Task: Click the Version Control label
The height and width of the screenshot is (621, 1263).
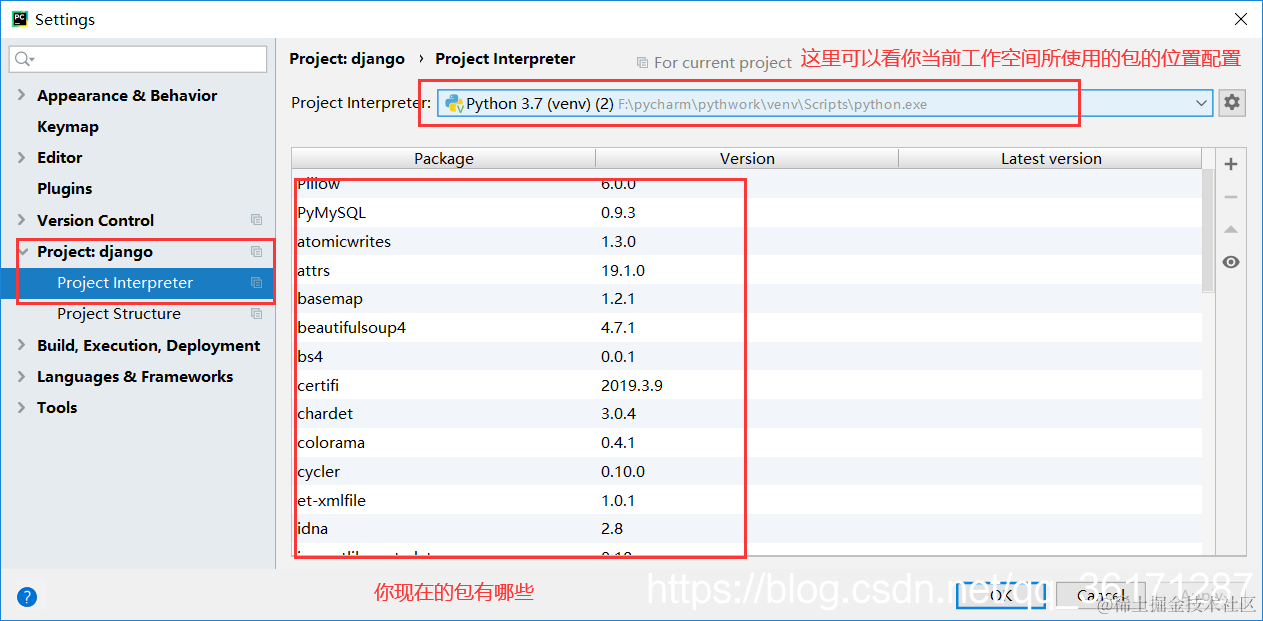Action: [95, 220]
